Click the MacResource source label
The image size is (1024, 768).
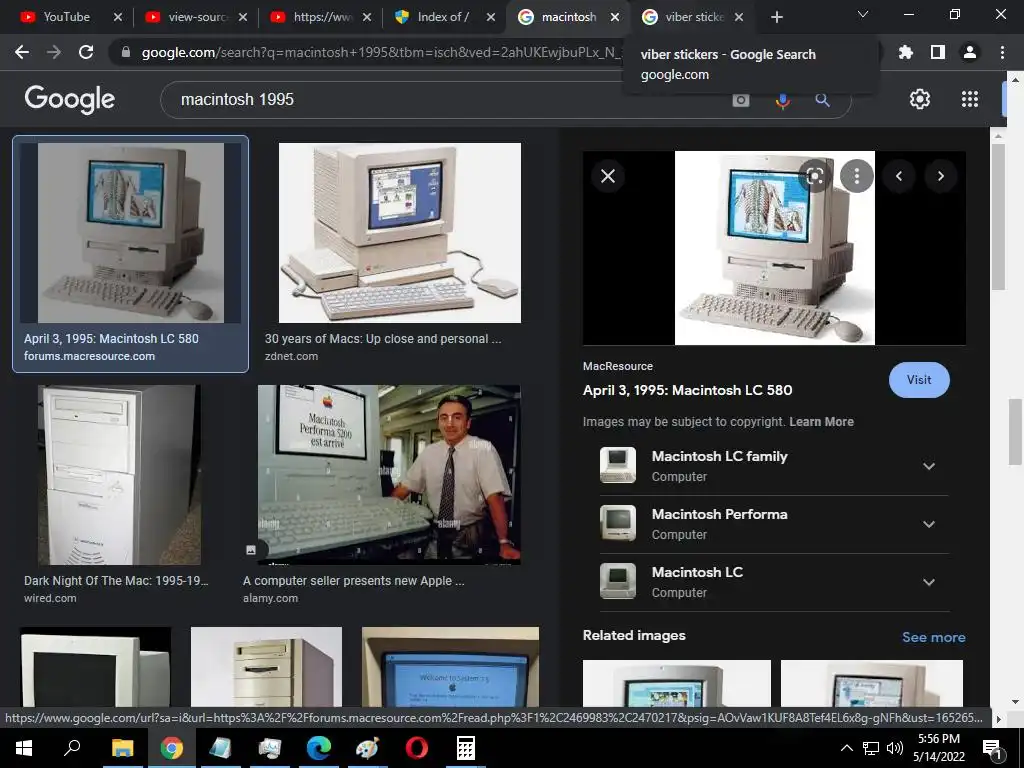tap(618, 366)
